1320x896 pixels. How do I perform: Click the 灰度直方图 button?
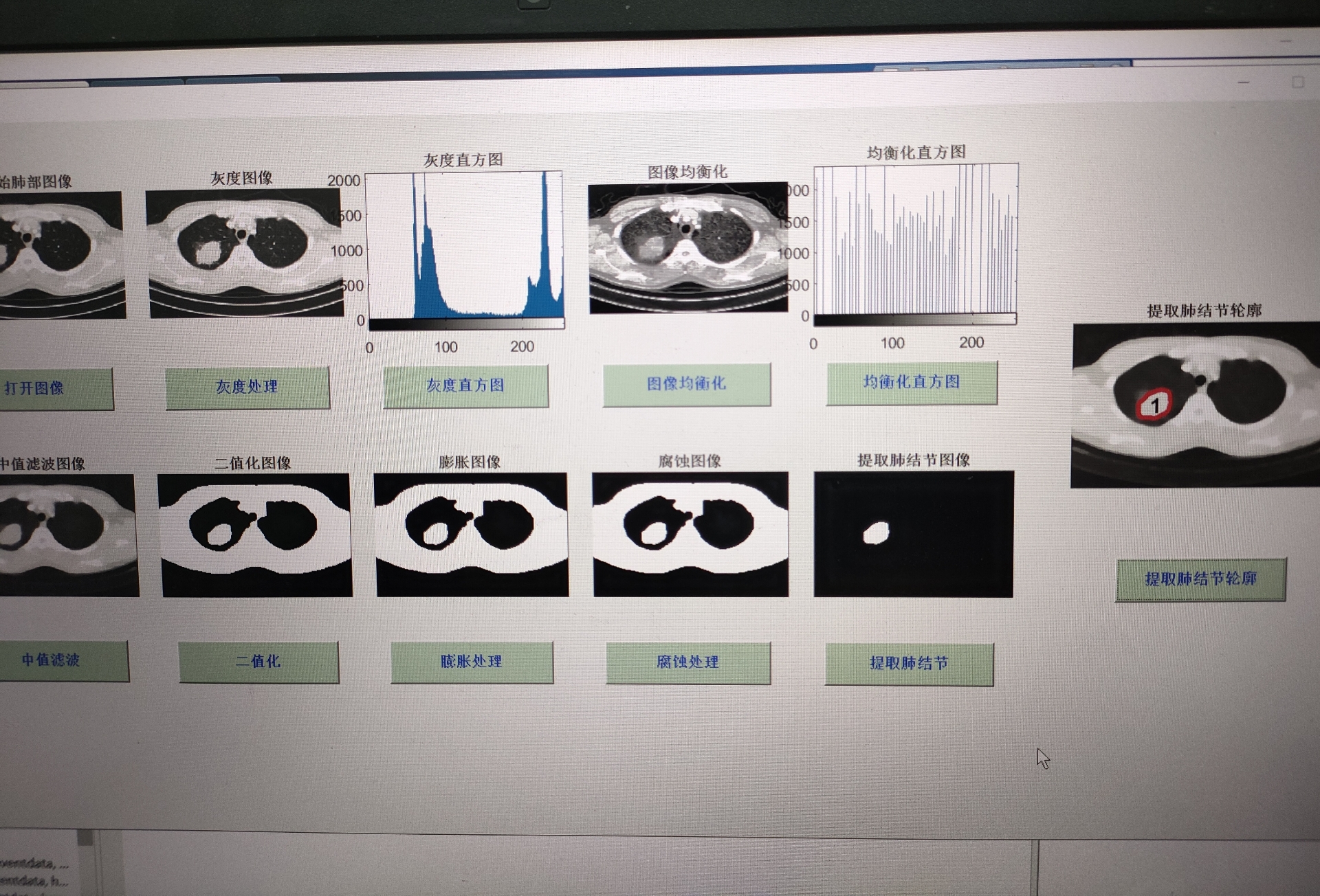click(465, 385)
